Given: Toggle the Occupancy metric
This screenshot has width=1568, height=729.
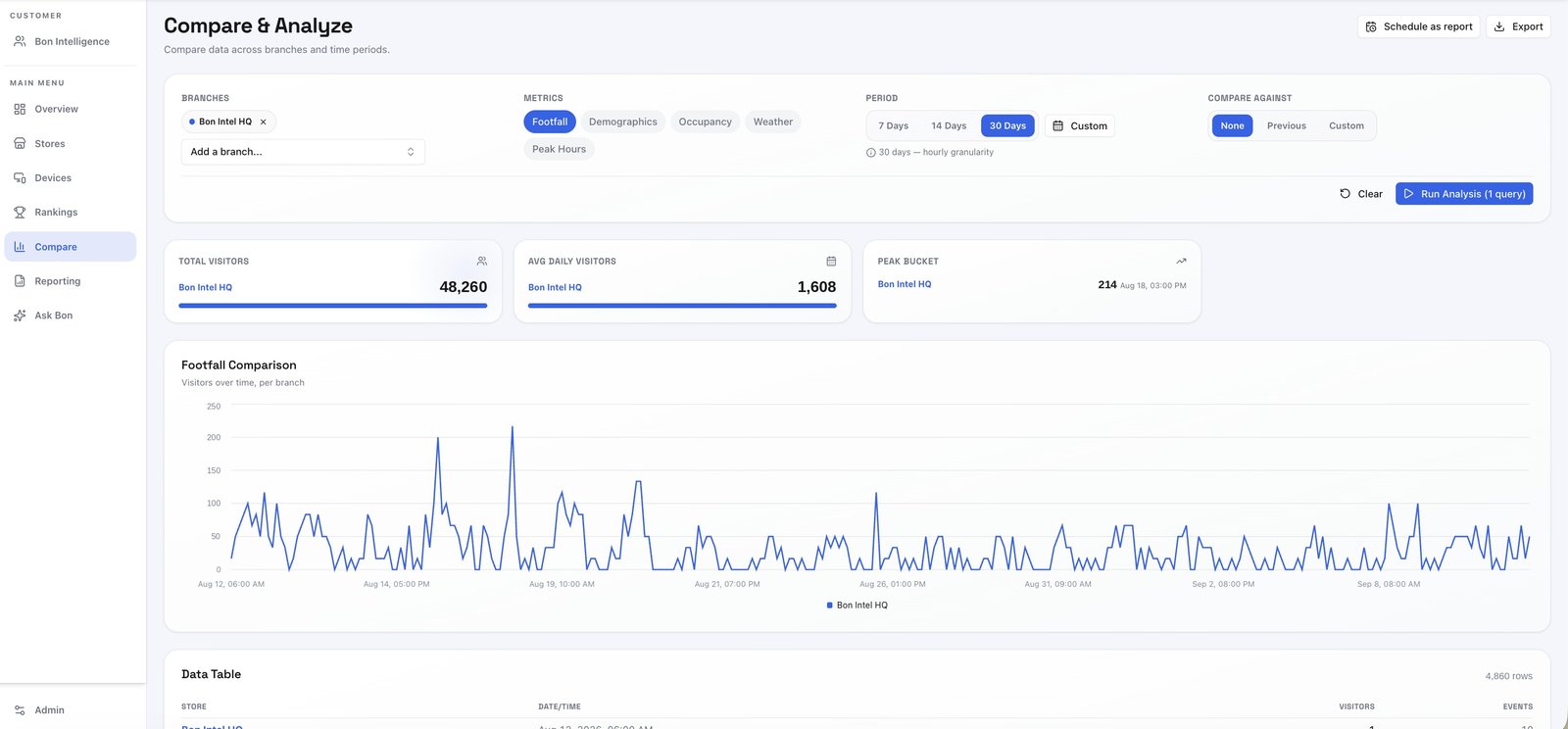Looking at the screenshot, I should (x=706, y=121).
